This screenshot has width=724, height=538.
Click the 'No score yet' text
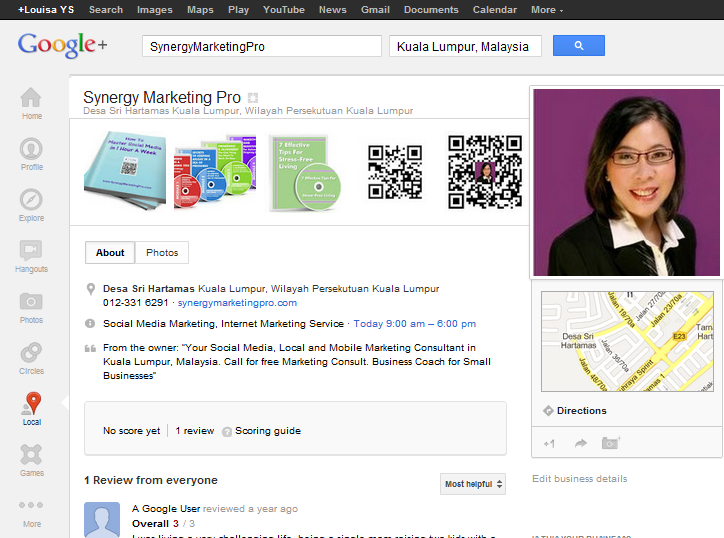point(131,431)
